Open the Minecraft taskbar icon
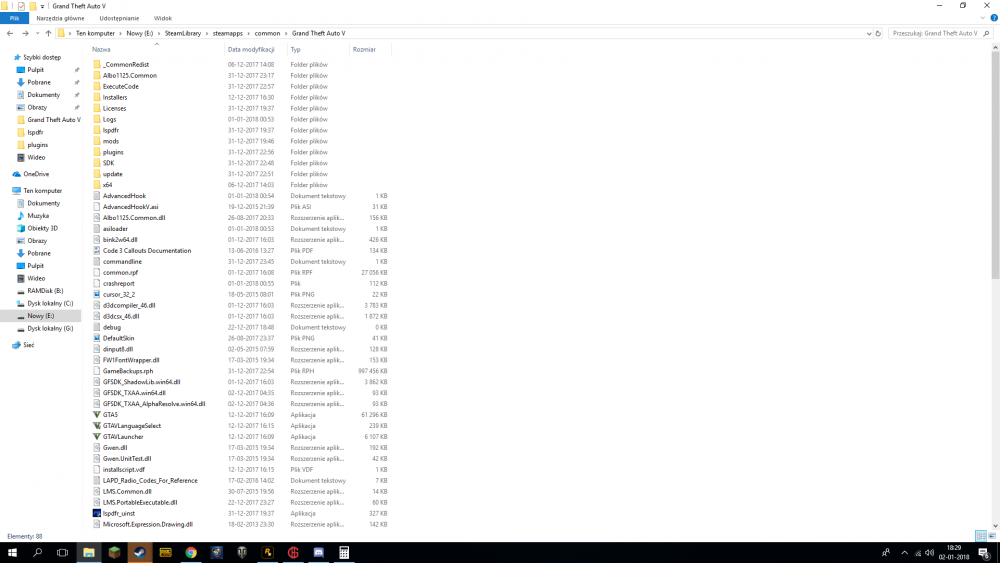 (x=114, y=553)
